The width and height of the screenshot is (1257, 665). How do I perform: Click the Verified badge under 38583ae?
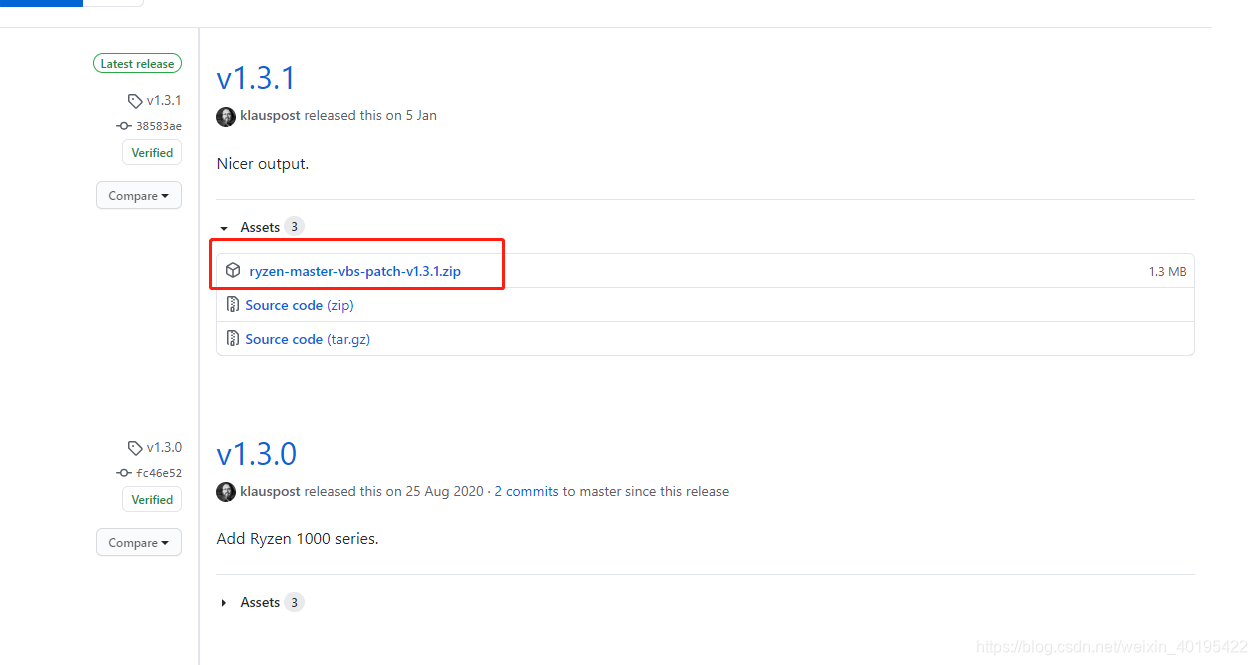tap(152, 153)
